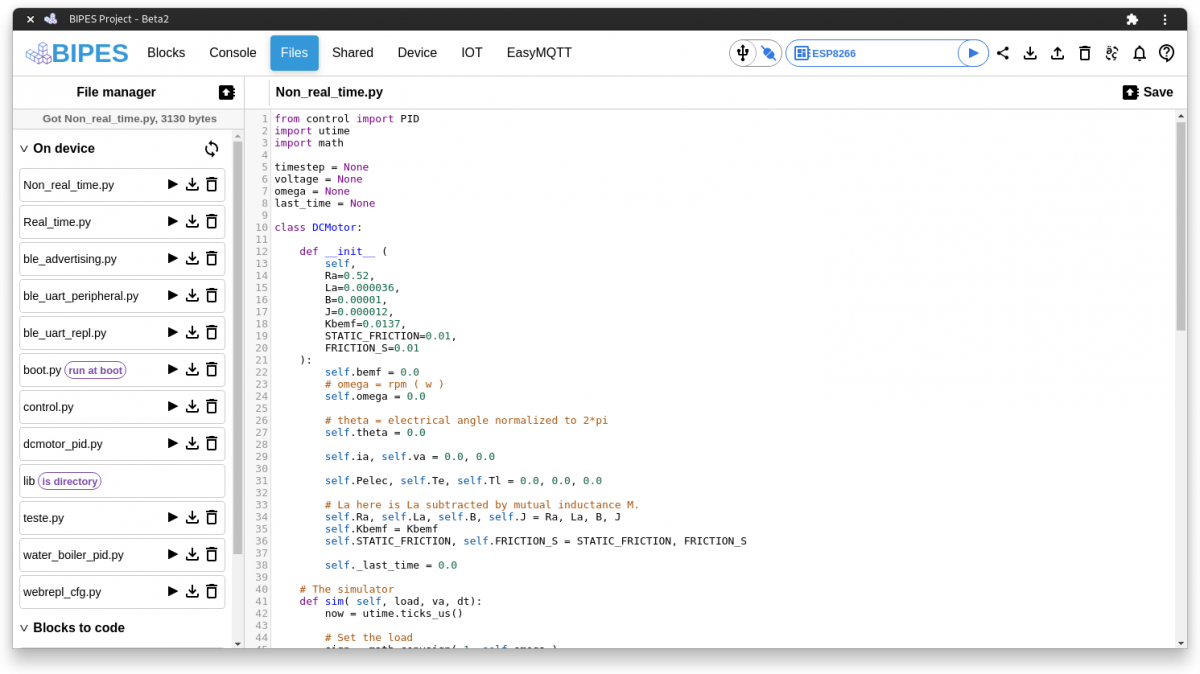This screenshot has height=674, width=1200.
Task: Open the help question mark icon
Action: (x=1166, y=53)
